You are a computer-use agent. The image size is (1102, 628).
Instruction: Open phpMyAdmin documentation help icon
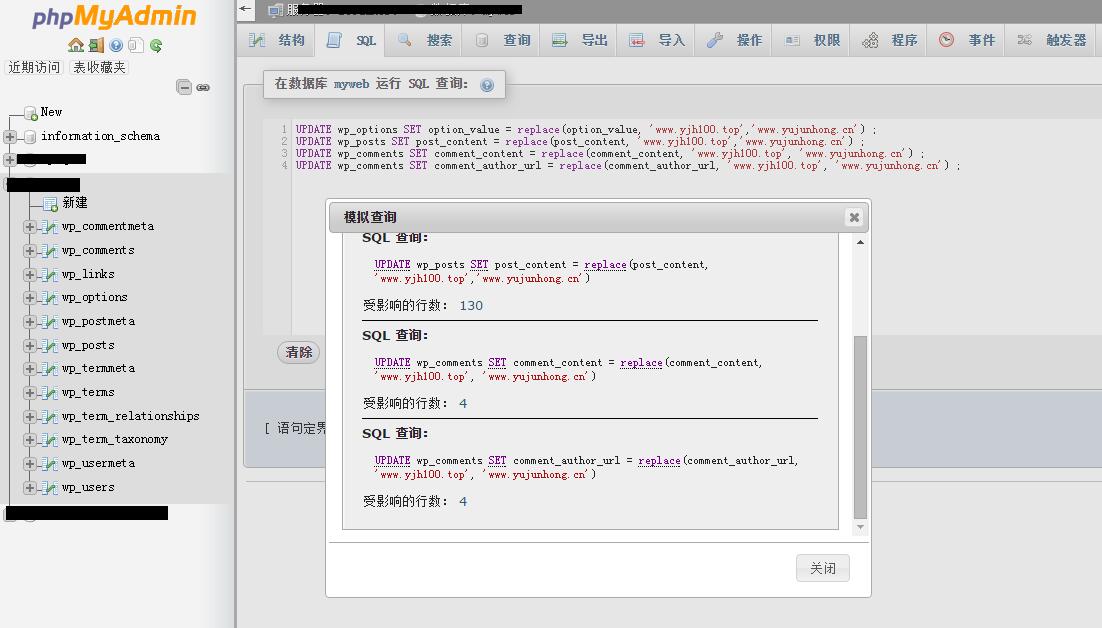[x=116, y=45]
